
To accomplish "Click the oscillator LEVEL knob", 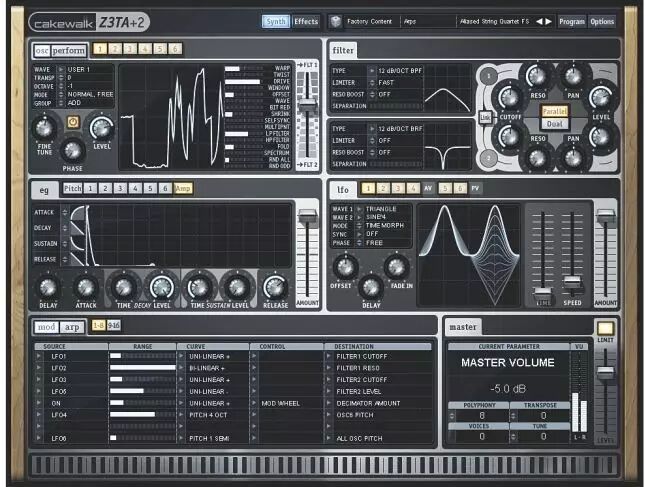I will 102,128.
